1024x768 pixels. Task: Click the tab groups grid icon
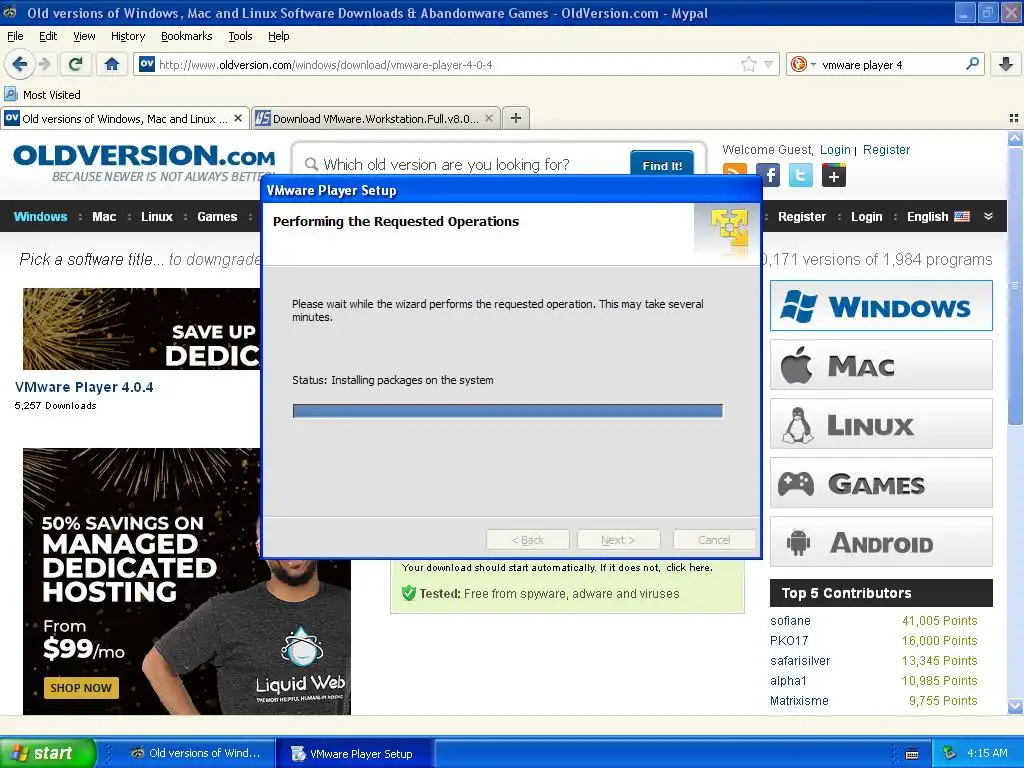1014,118
